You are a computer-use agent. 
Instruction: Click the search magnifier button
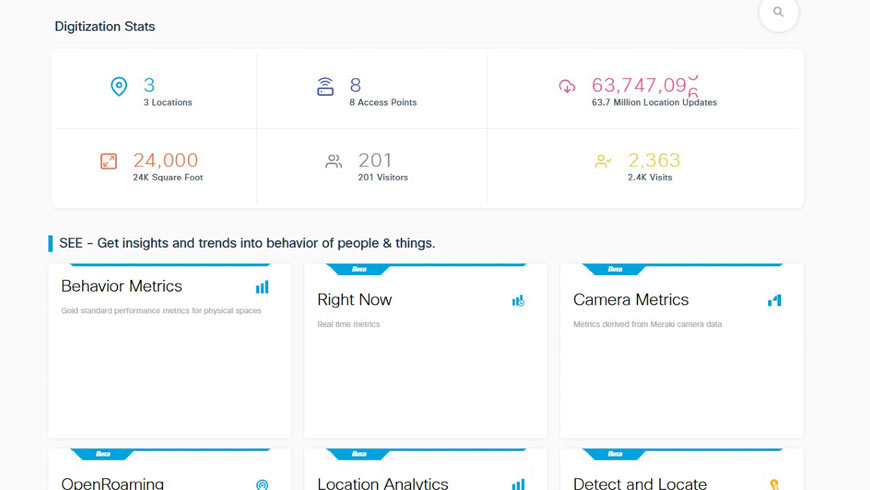(x=778, y=12)
